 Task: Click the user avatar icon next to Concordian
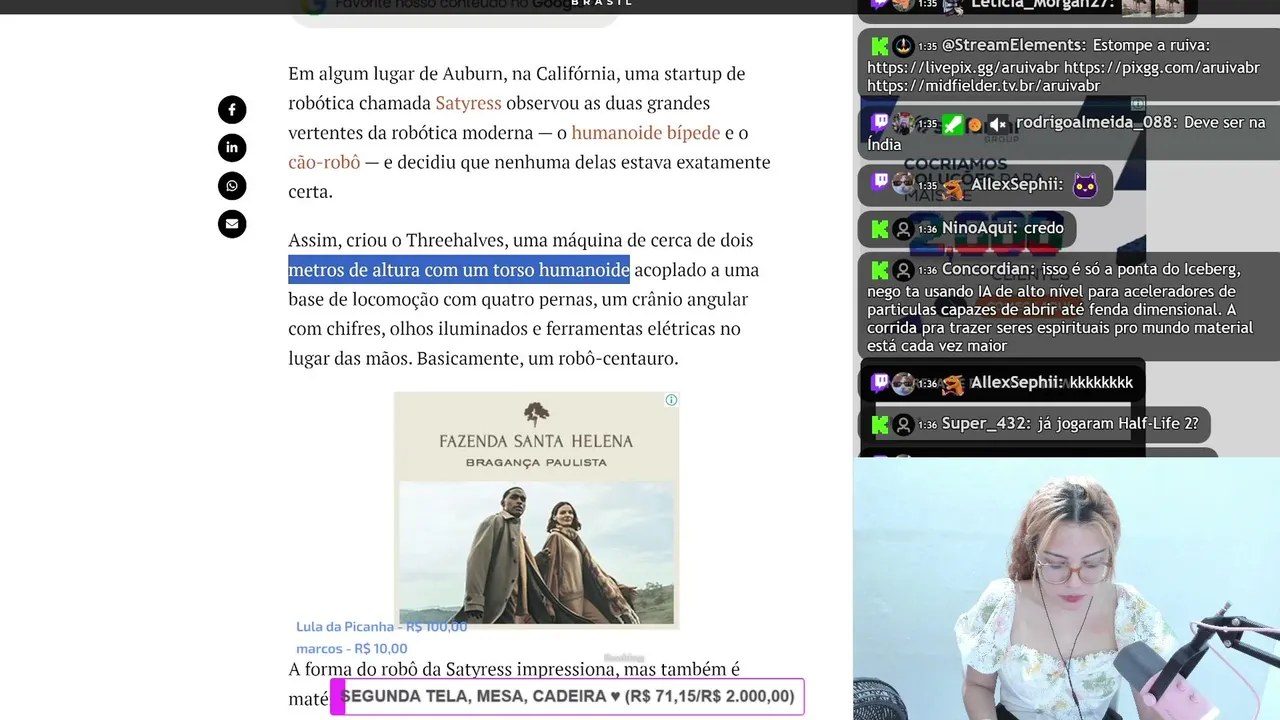pyautogui.click(x=903, y=270)
